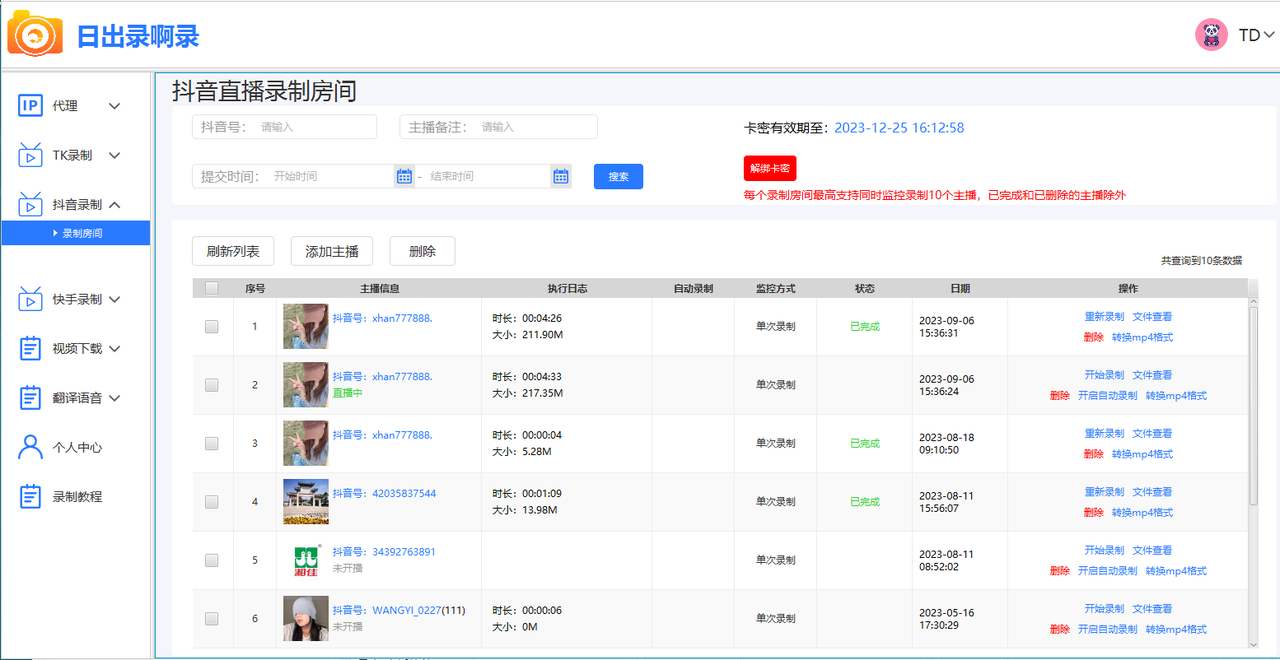1280x660 pixels.
Task: Click the landscape thumbnail in row 4
Action: (x=306, y=501)
